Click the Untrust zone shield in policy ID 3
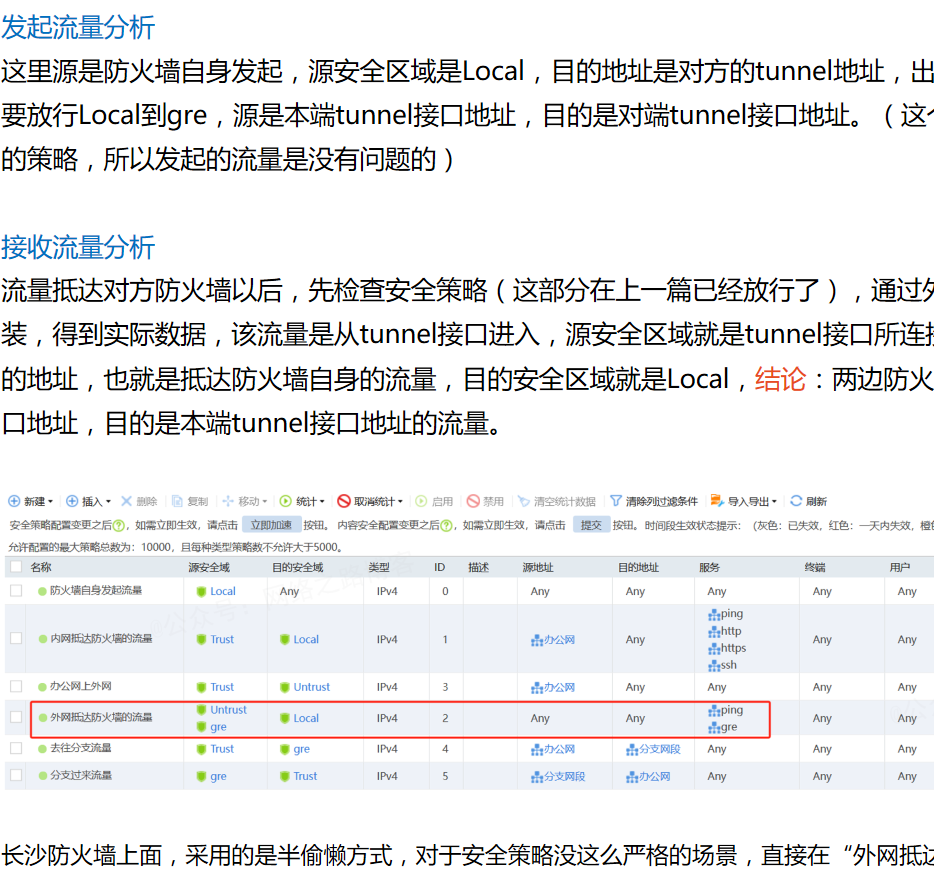 [x=285, y=688]
